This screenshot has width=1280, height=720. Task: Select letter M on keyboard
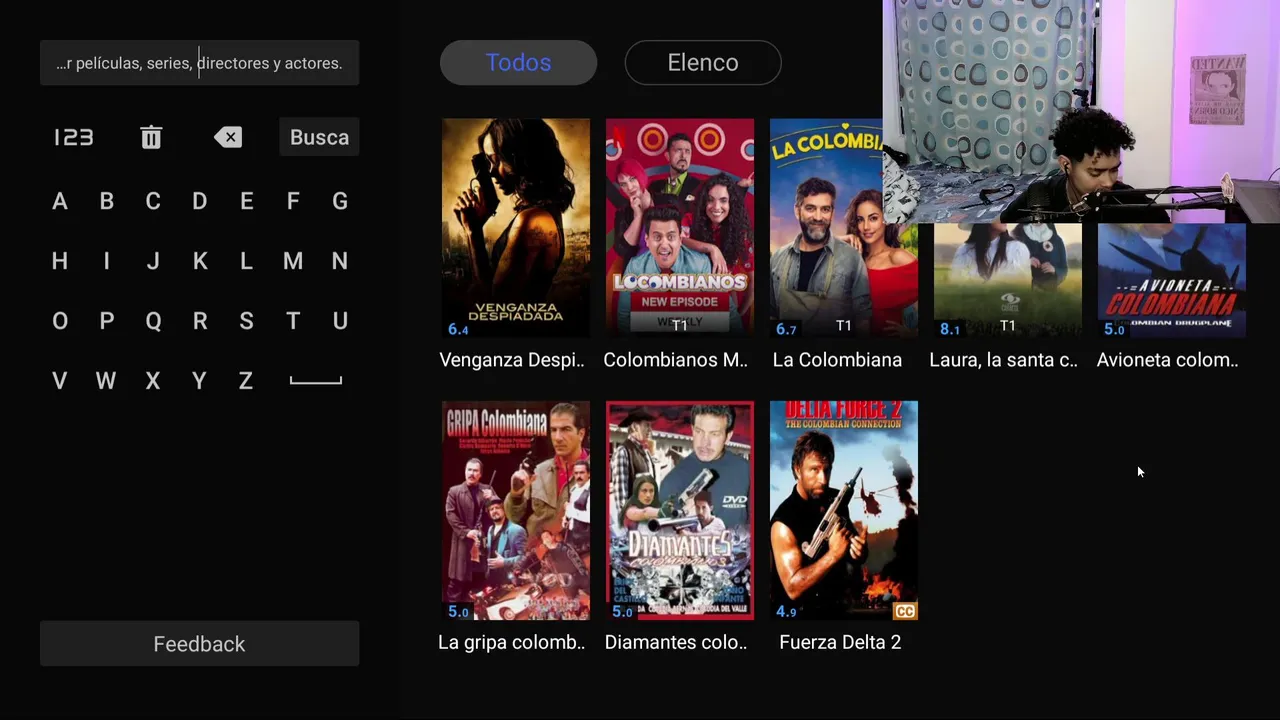click(293, 261)
